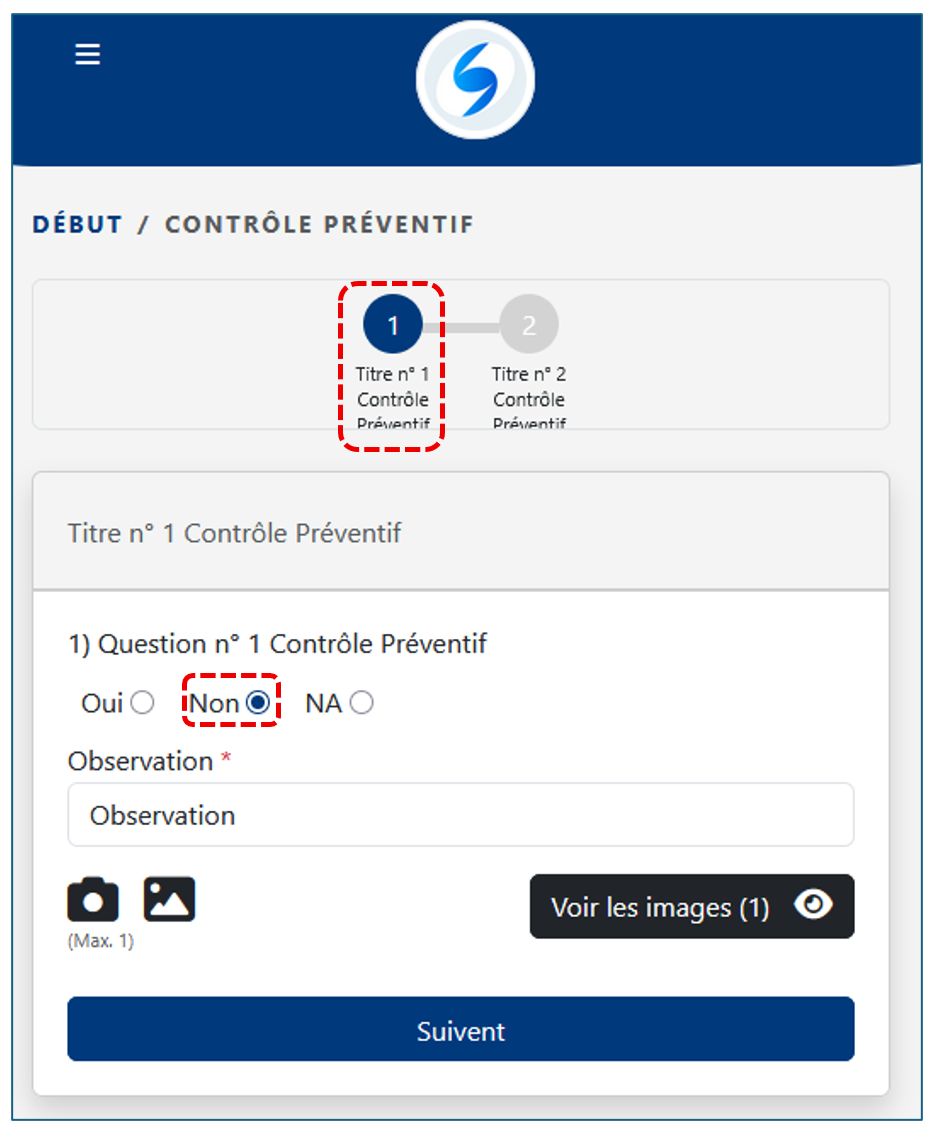932x1131 pixels.
Task: Click the Suivent button
Action: [x=460, y=1030]
